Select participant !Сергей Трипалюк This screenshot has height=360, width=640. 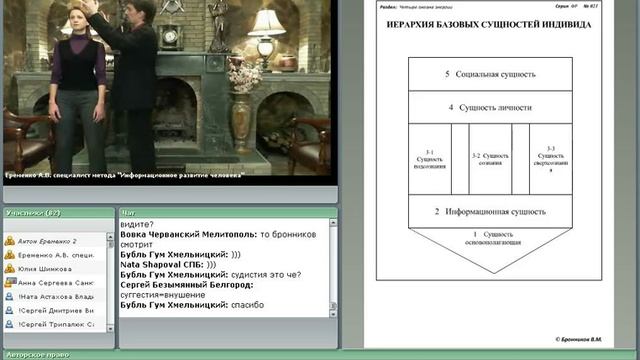(55, 324)
